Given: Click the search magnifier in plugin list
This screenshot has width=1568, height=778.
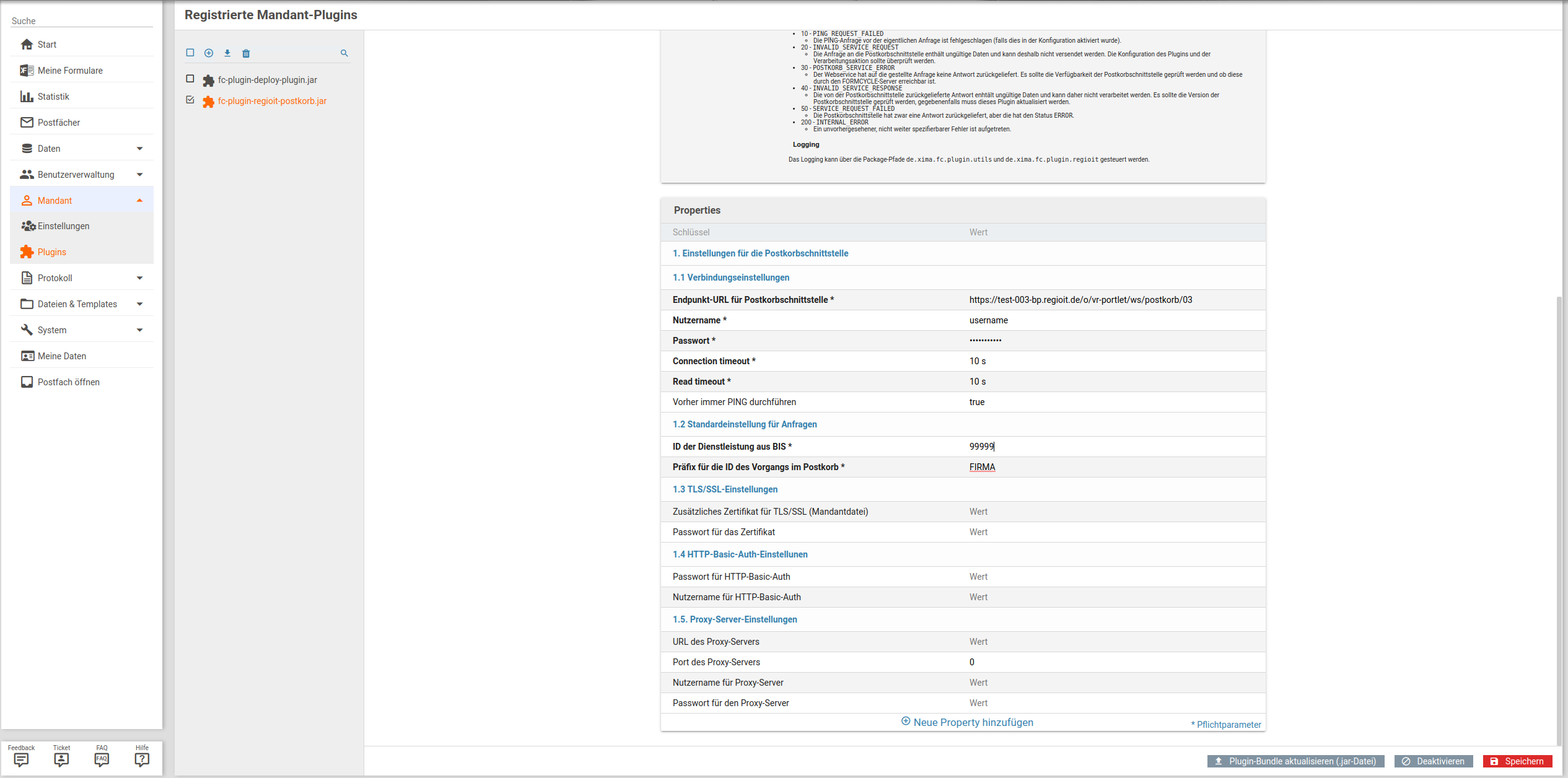Looking at the screenshot, I should tap(344, 53).
